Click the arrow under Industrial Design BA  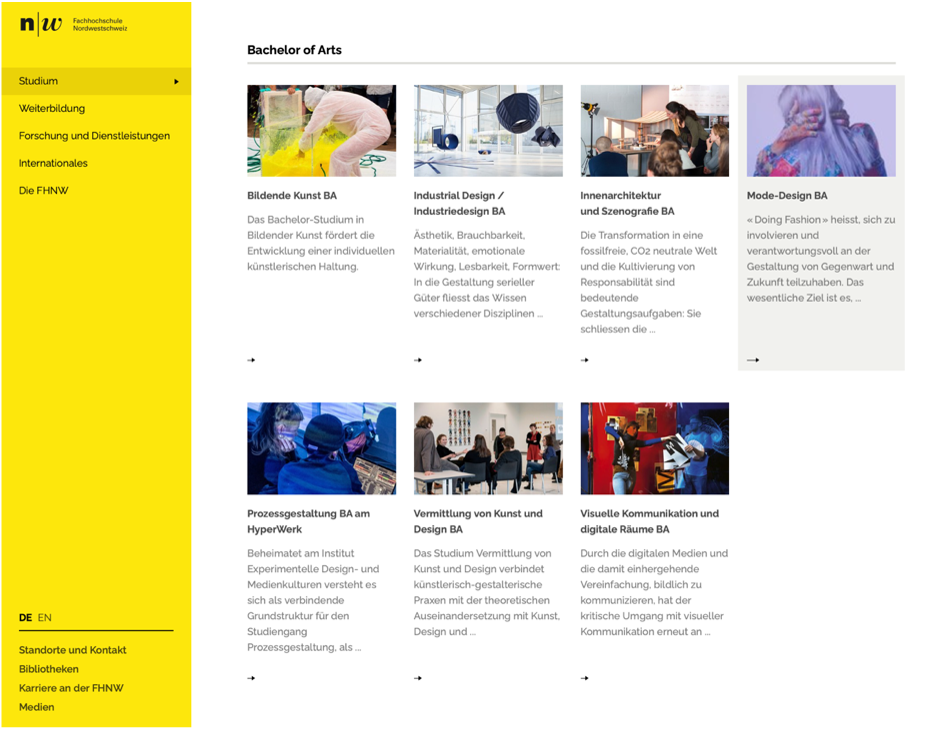click(418, 360)
